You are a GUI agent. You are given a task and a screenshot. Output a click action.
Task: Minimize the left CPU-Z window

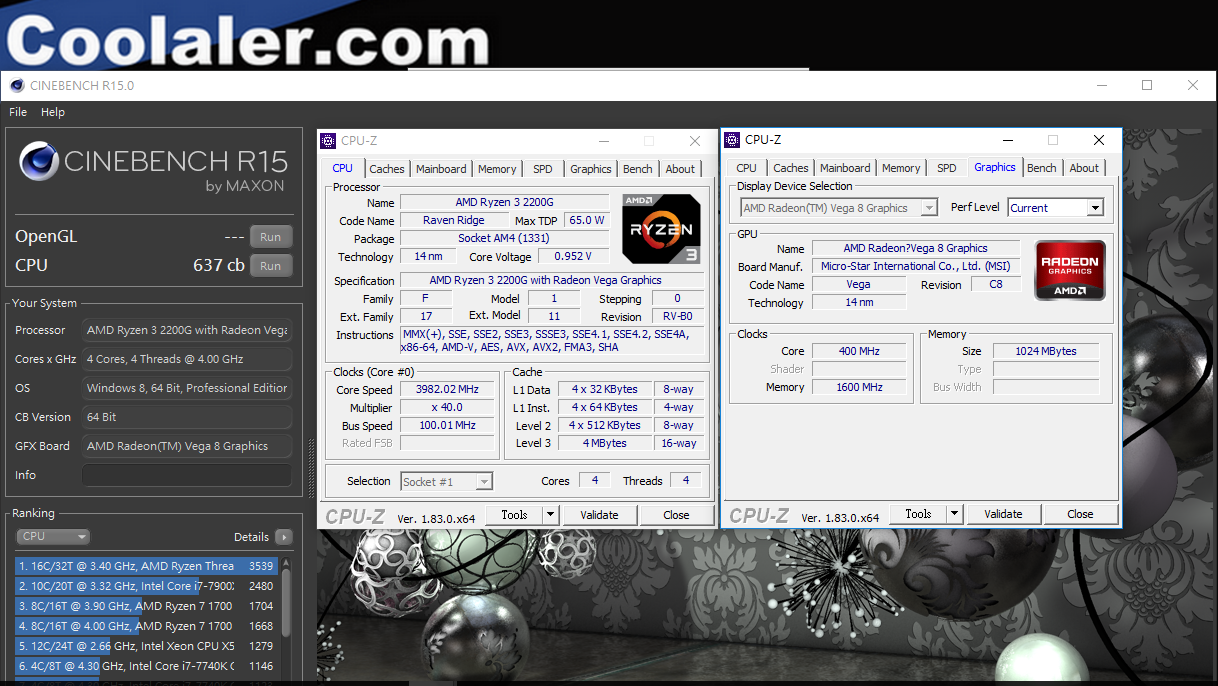[602, 141]
